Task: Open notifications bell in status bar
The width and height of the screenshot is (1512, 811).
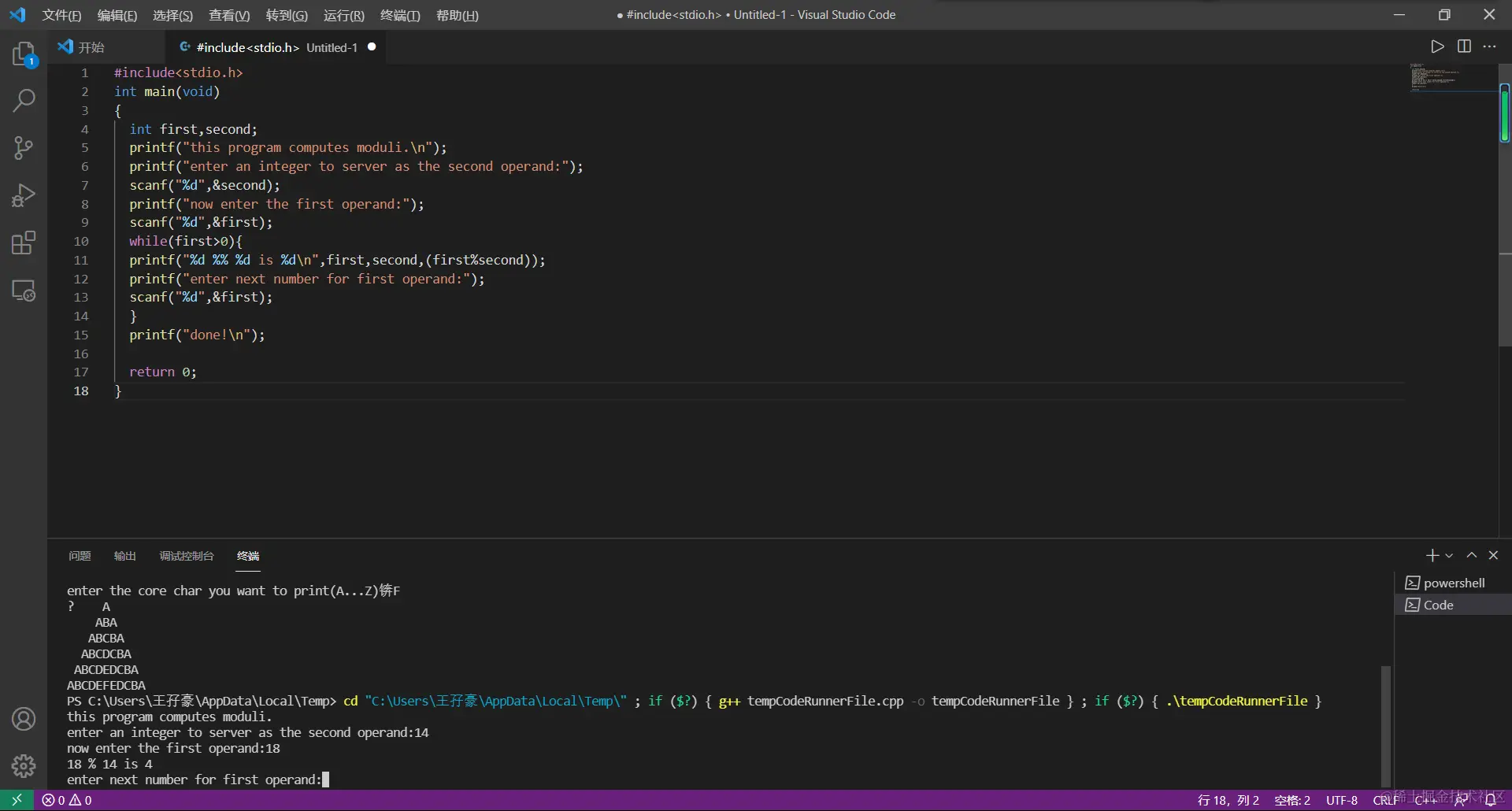Action: (1491, 800)
